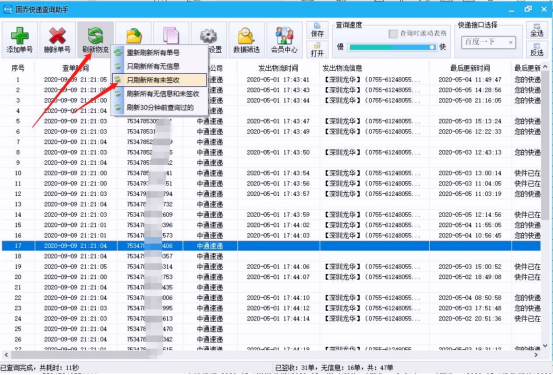The width and height of the screenshot is (553, 375).
Task: Click 中通速递 cell in row 7
Action: 210,142
